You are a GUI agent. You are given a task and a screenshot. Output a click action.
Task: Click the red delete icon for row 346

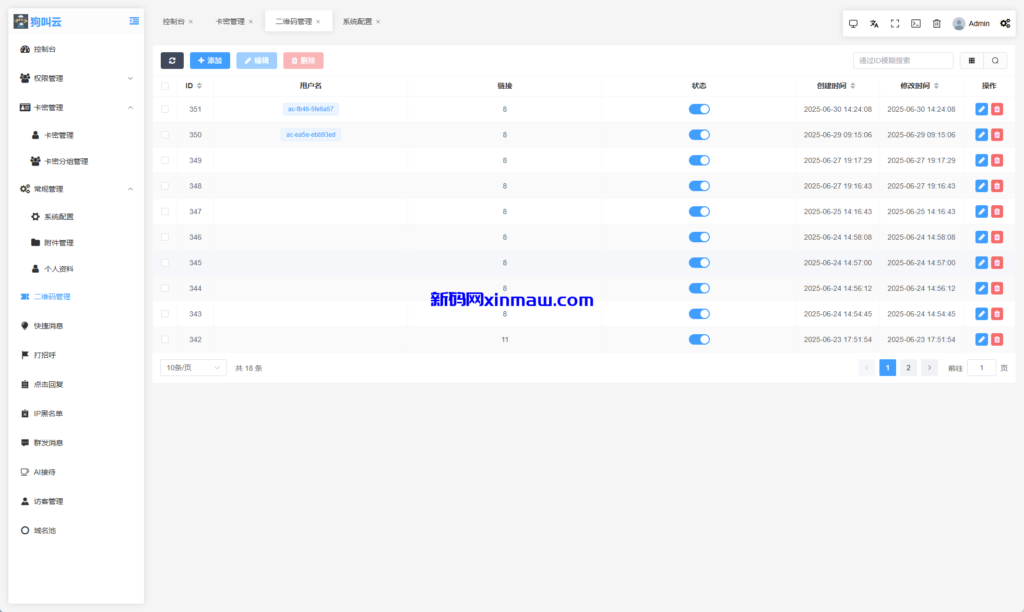[x=997, y=237]
